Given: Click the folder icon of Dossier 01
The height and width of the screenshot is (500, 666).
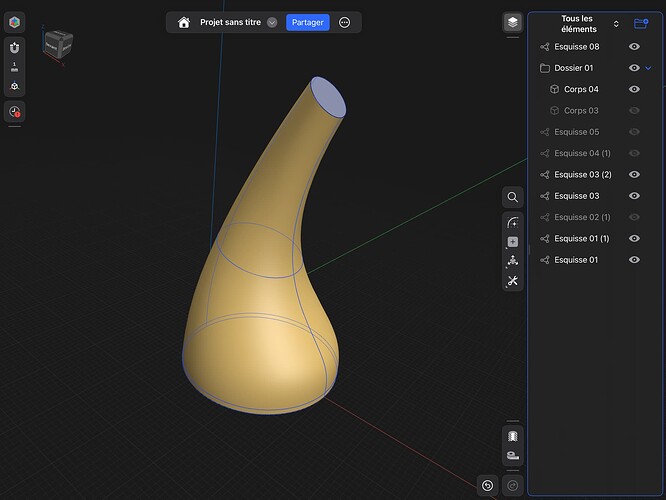Looking at the screenshot, I should click(545, 68).
